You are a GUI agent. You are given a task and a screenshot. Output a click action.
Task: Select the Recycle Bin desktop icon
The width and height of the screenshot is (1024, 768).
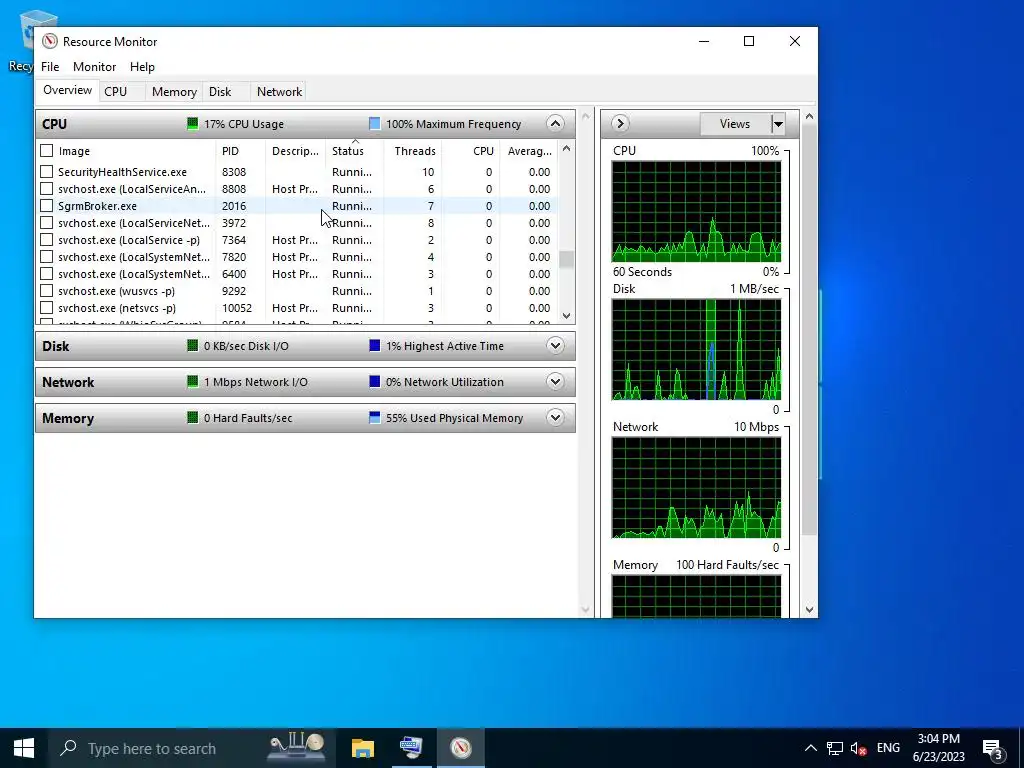(x=21, y=40)
